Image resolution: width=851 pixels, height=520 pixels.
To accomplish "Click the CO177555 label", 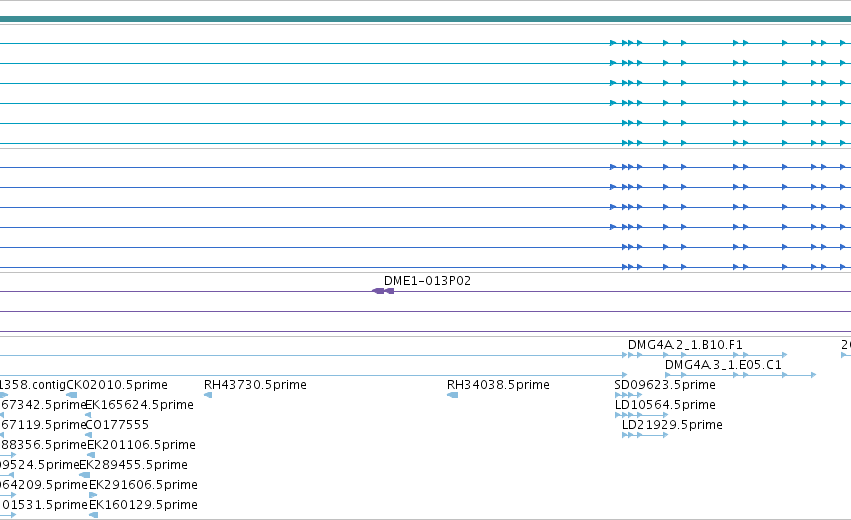I will point(117,425).
